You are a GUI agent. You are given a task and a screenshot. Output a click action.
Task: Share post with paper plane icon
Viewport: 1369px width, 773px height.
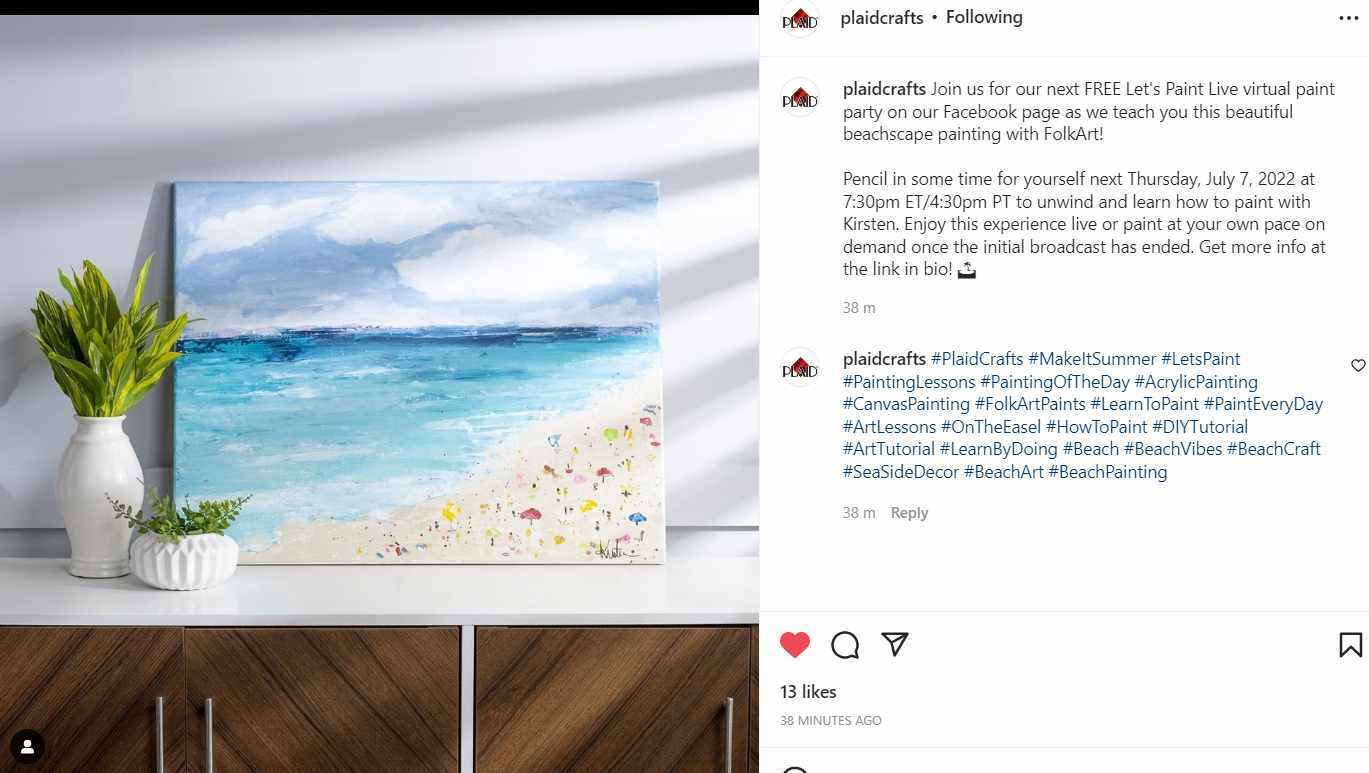[895, 644]
